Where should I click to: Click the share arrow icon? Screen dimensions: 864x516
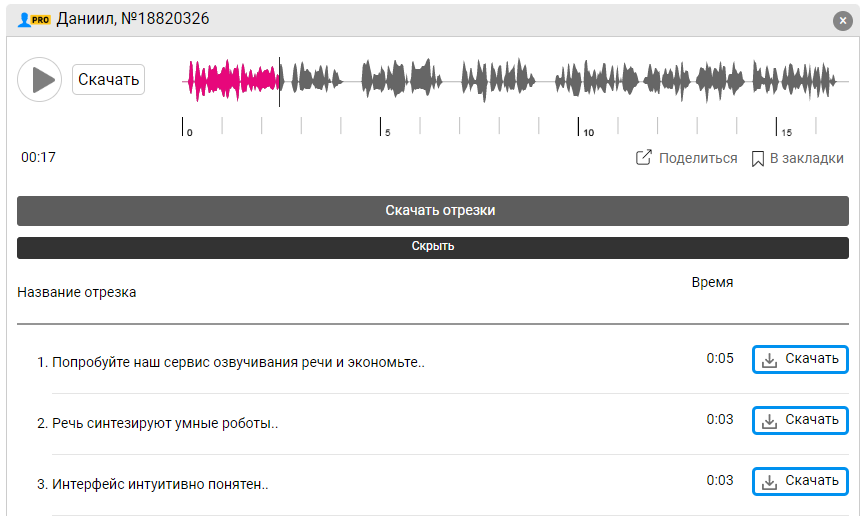(x=645, y=158)
